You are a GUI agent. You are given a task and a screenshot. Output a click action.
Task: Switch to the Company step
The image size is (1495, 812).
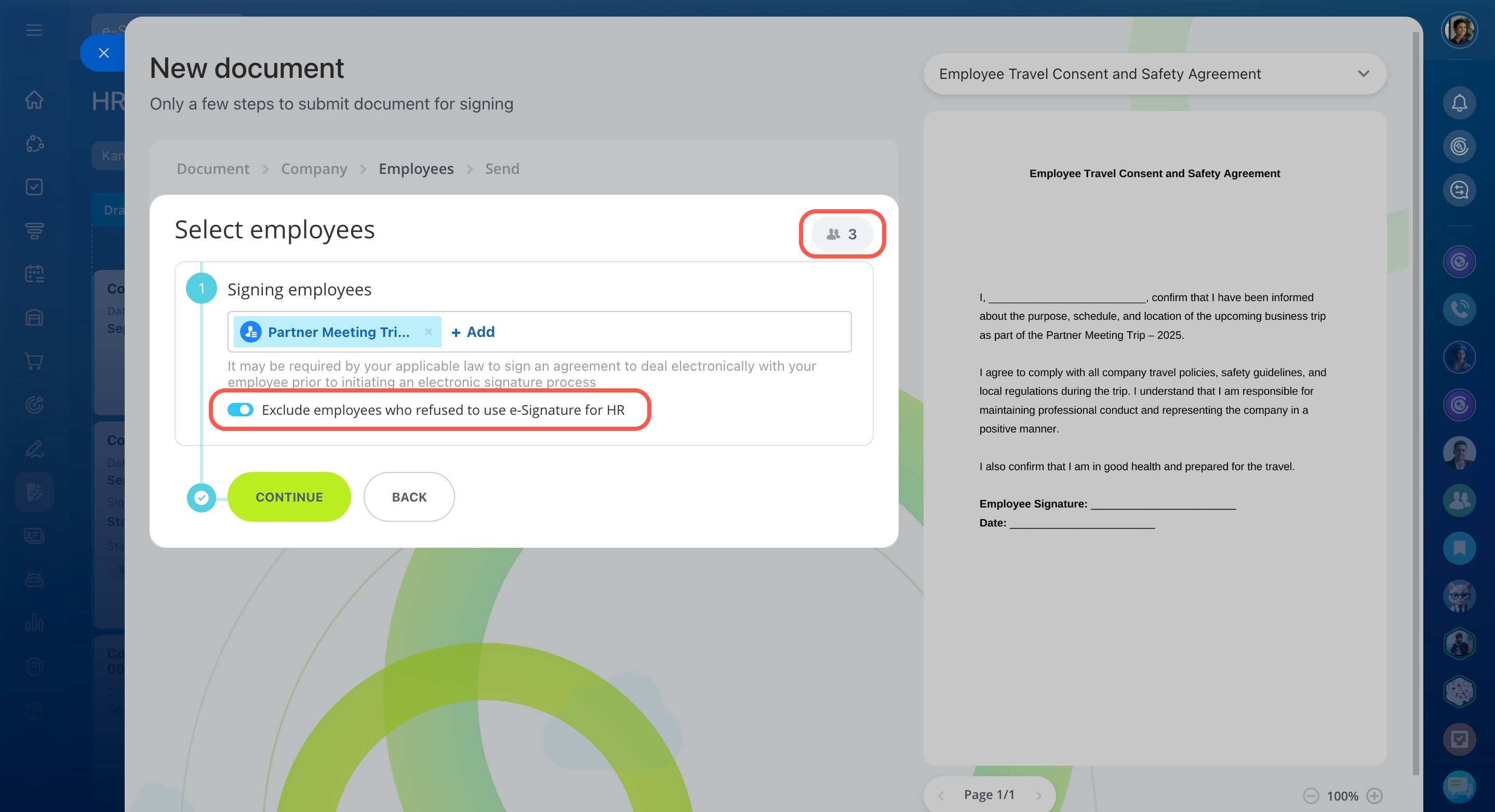point(314,169)
